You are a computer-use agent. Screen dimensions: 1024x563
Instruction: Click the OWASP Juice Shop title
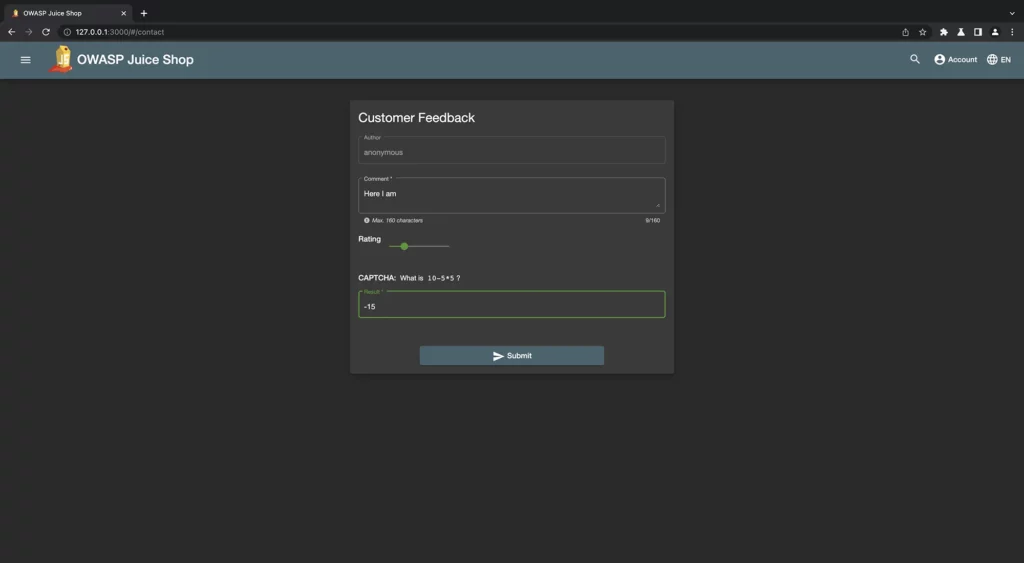coord(135,59)
